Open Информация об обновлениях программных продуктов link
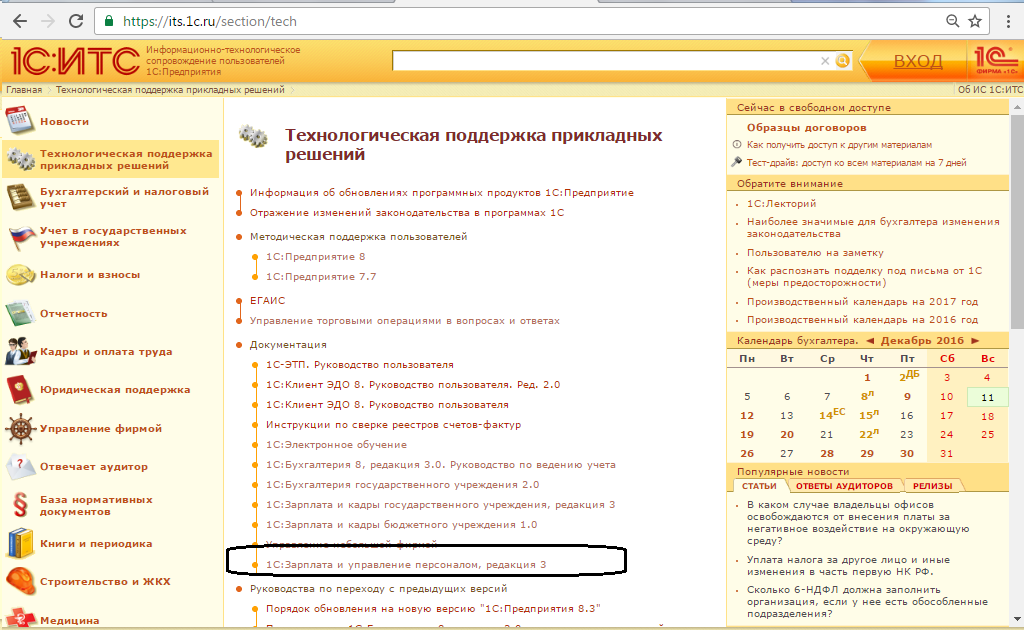Viewport: 1024px width, 630px height. (x=441, y=193)
